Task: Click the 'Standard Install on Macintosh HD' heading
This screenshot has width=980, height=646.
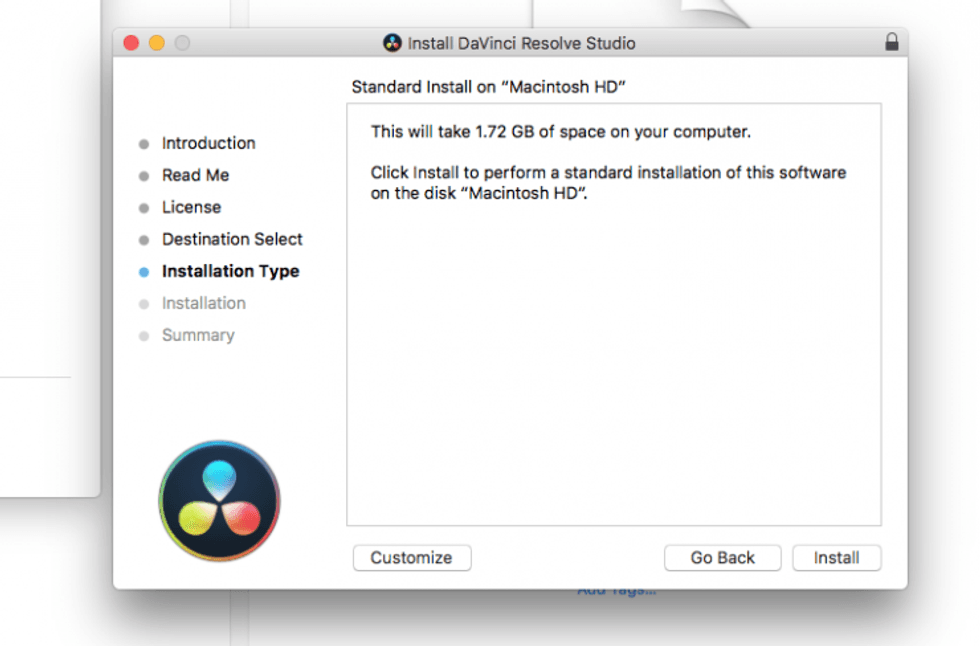Action: pos(488,87)
